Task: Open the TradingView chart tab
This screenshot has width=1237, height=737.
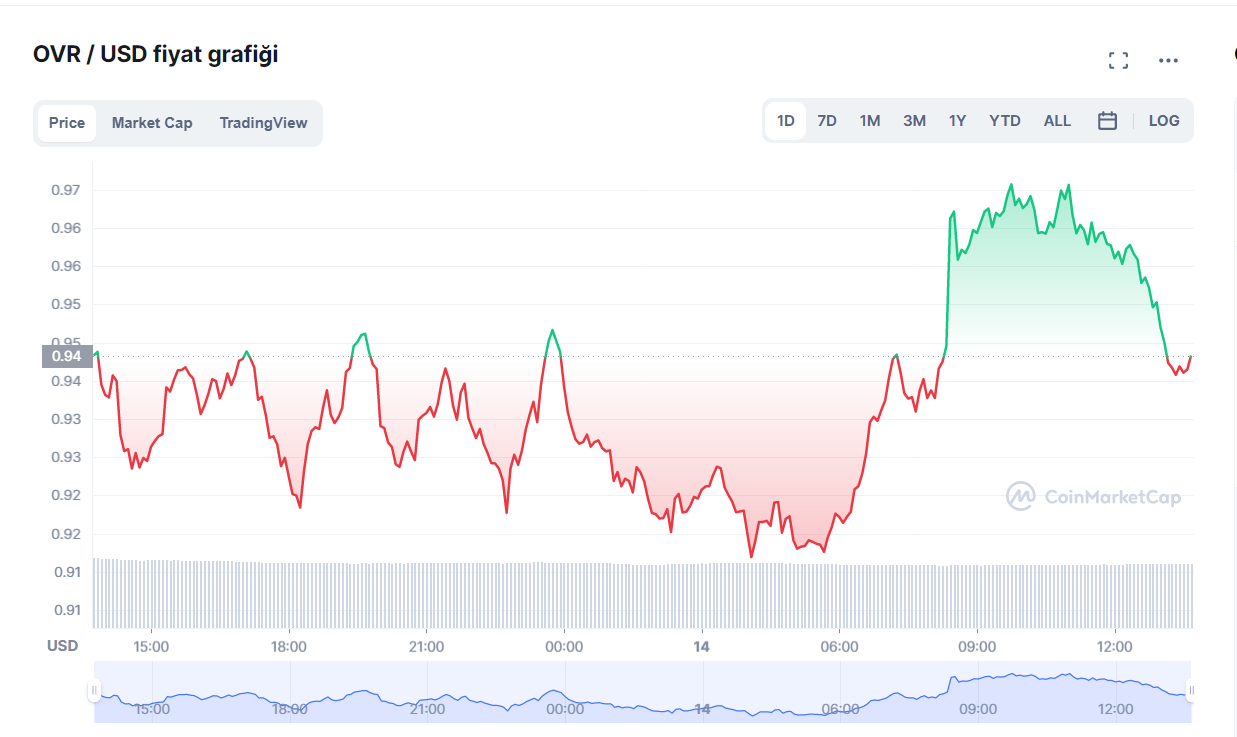Action: click(x=264, y=123)
